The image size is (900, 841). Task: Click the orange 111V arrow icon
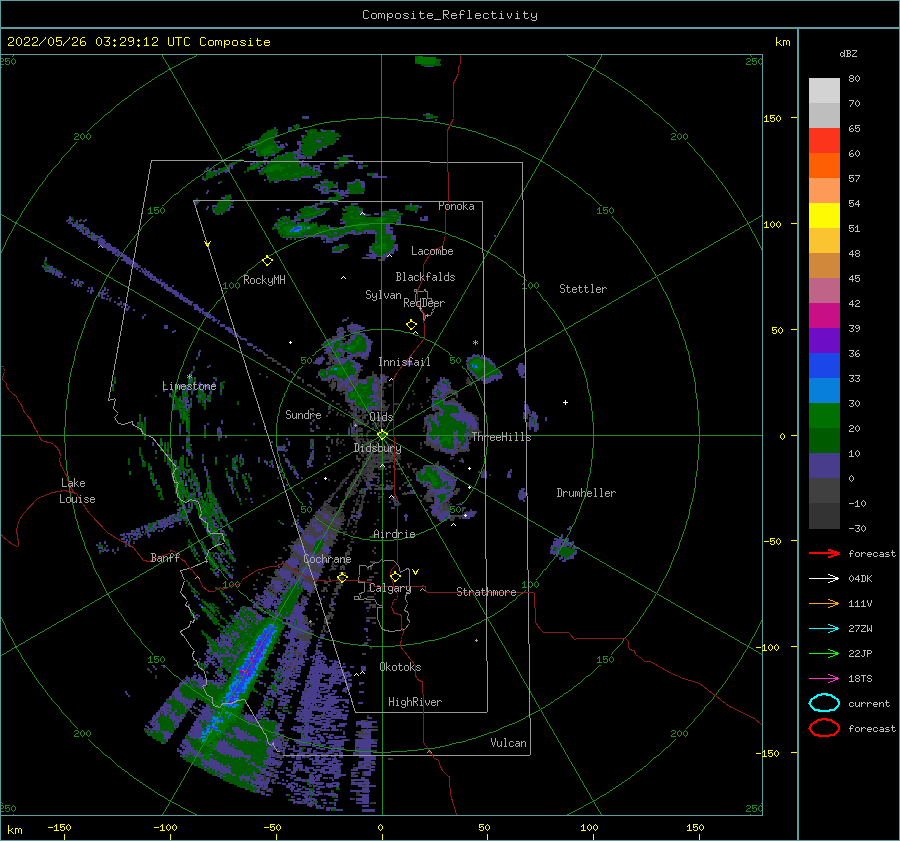click(x=824, y=603)
